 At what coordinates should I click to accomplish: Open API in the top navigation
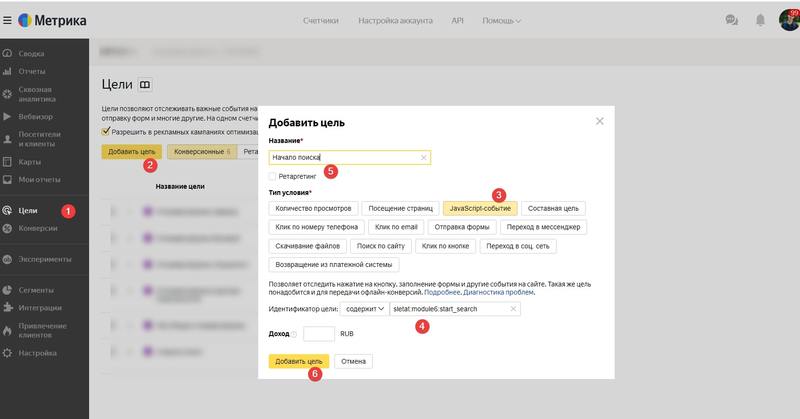[x=457, y=20]
